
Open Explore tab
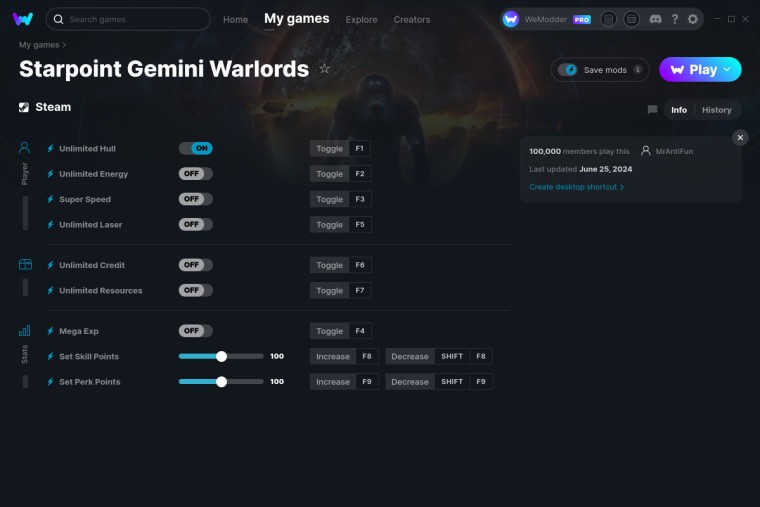point(361,20)
